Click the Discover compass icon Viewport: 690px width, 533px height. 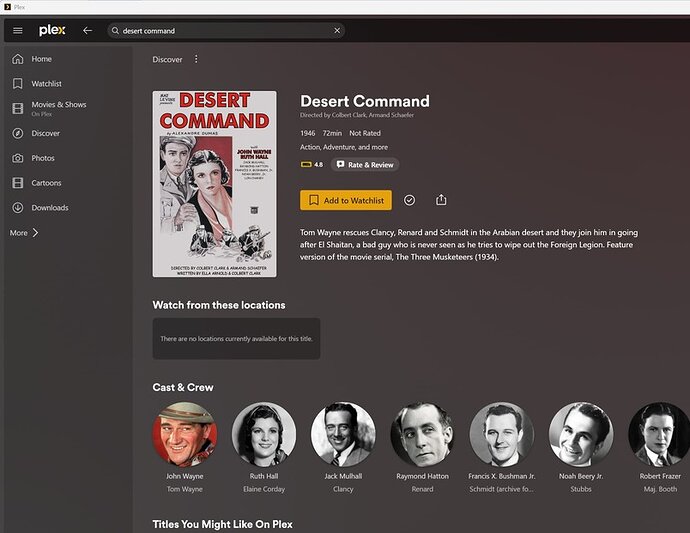tap(18, 133)
